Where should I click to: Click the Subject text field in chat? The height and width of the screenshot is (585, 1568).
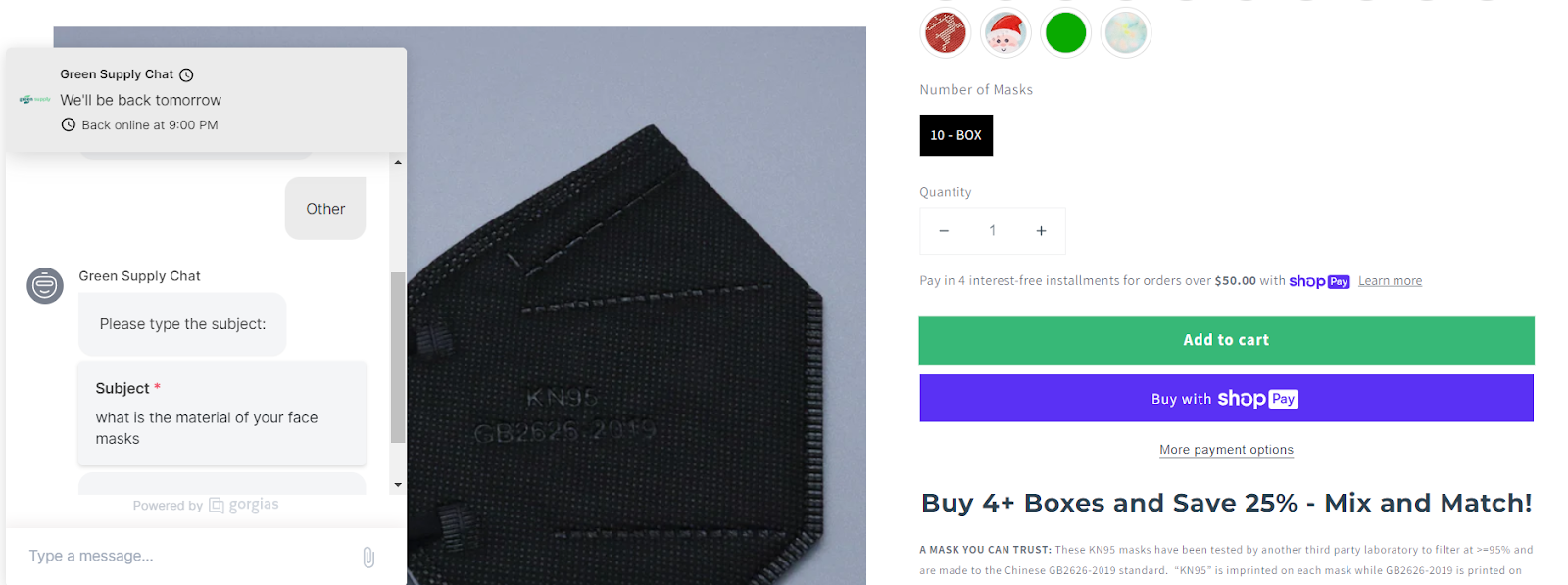[221, 428]
